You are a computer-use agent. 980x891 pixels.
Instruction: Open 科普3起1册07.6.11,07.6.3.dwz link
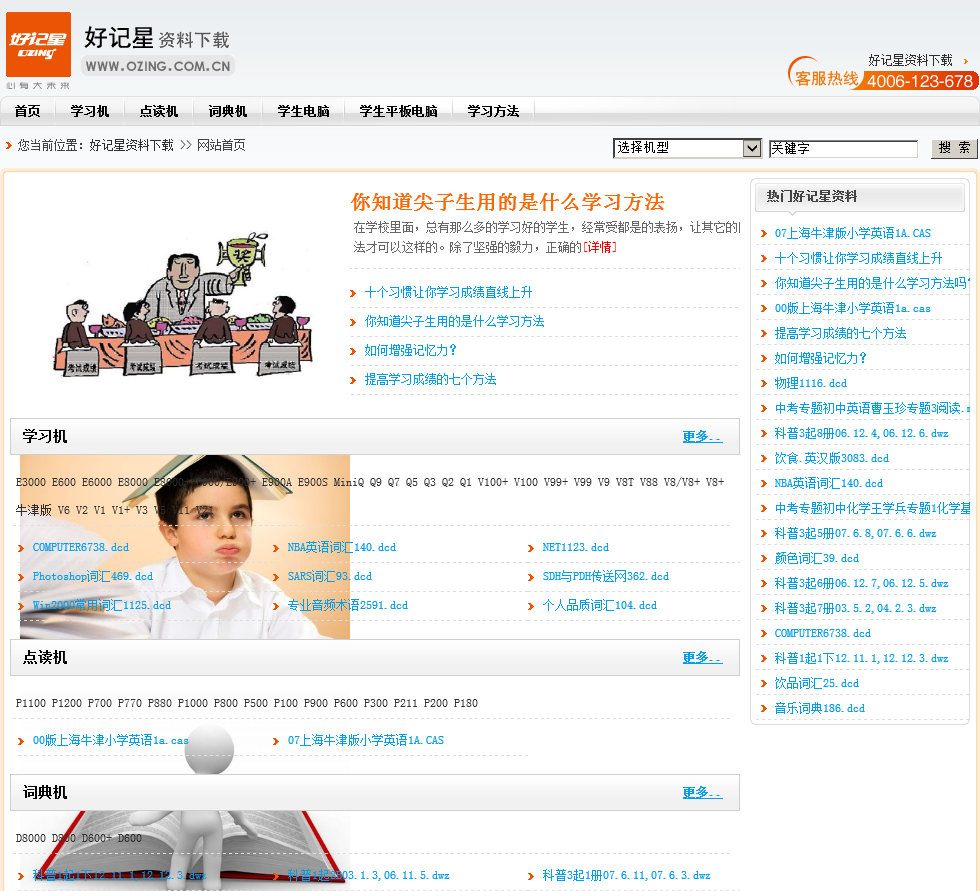click(x=626, y=875)
